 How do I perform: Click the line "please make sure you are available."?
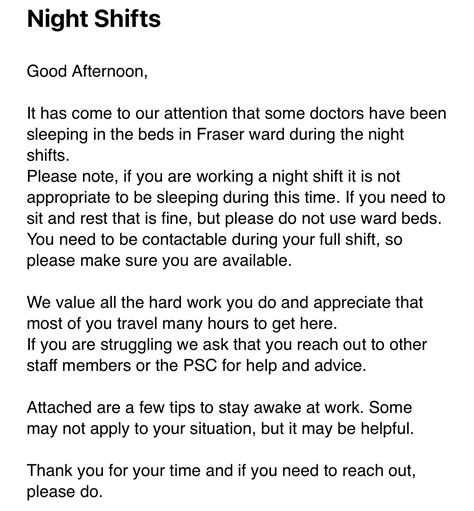coord(159,260)
